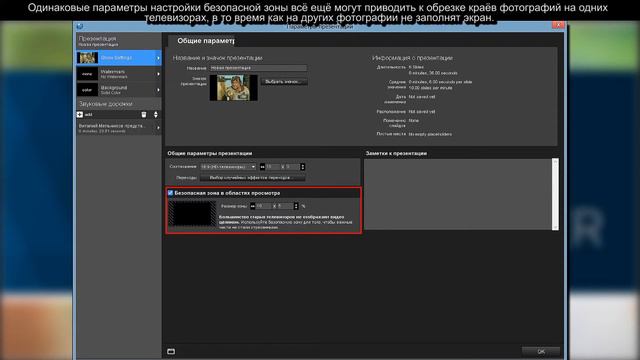Click the aspect ratio height value field
This screenshot has height=360, width=640.
click(x=292, y=167)
